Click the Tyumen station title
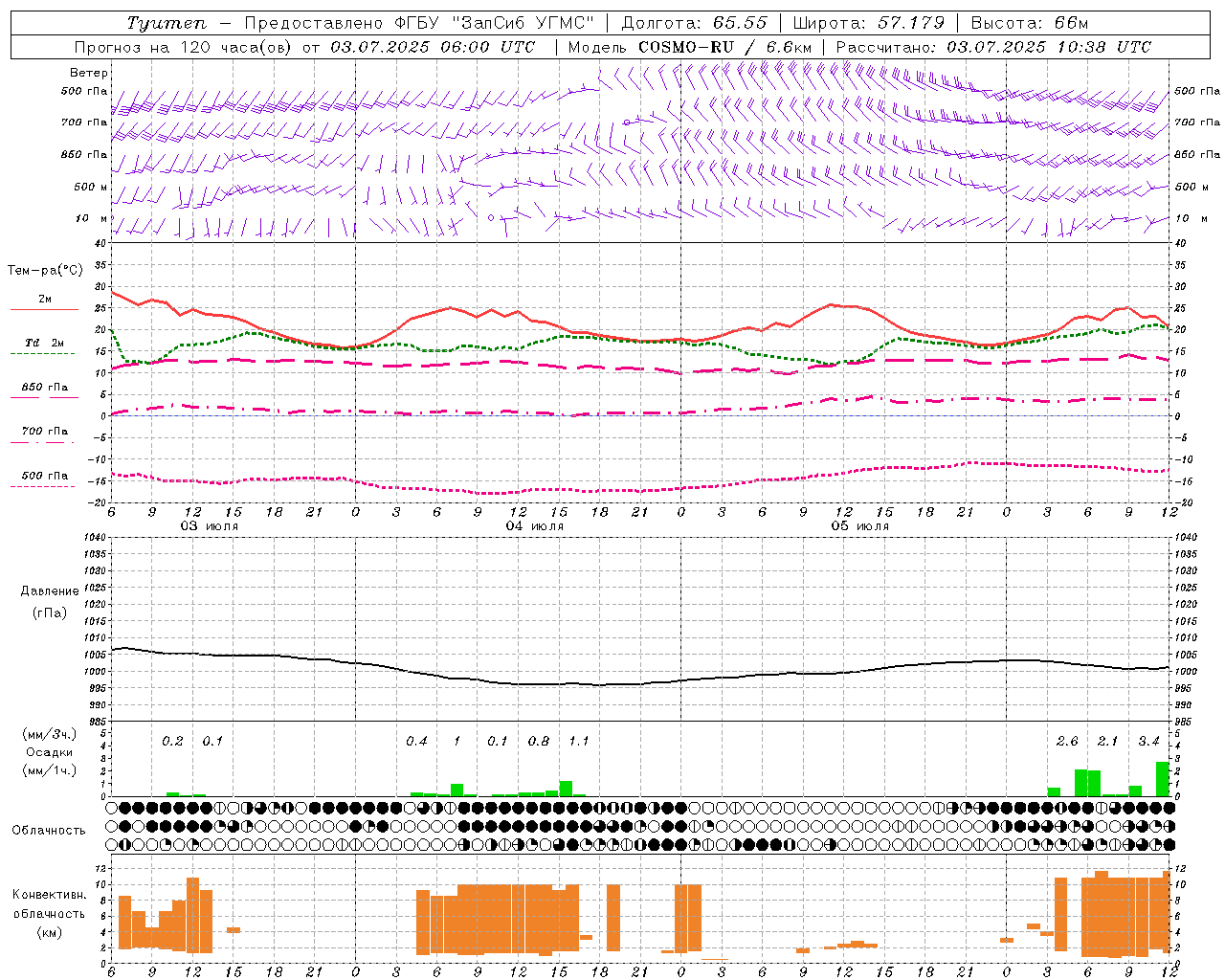 pos(167,23)
